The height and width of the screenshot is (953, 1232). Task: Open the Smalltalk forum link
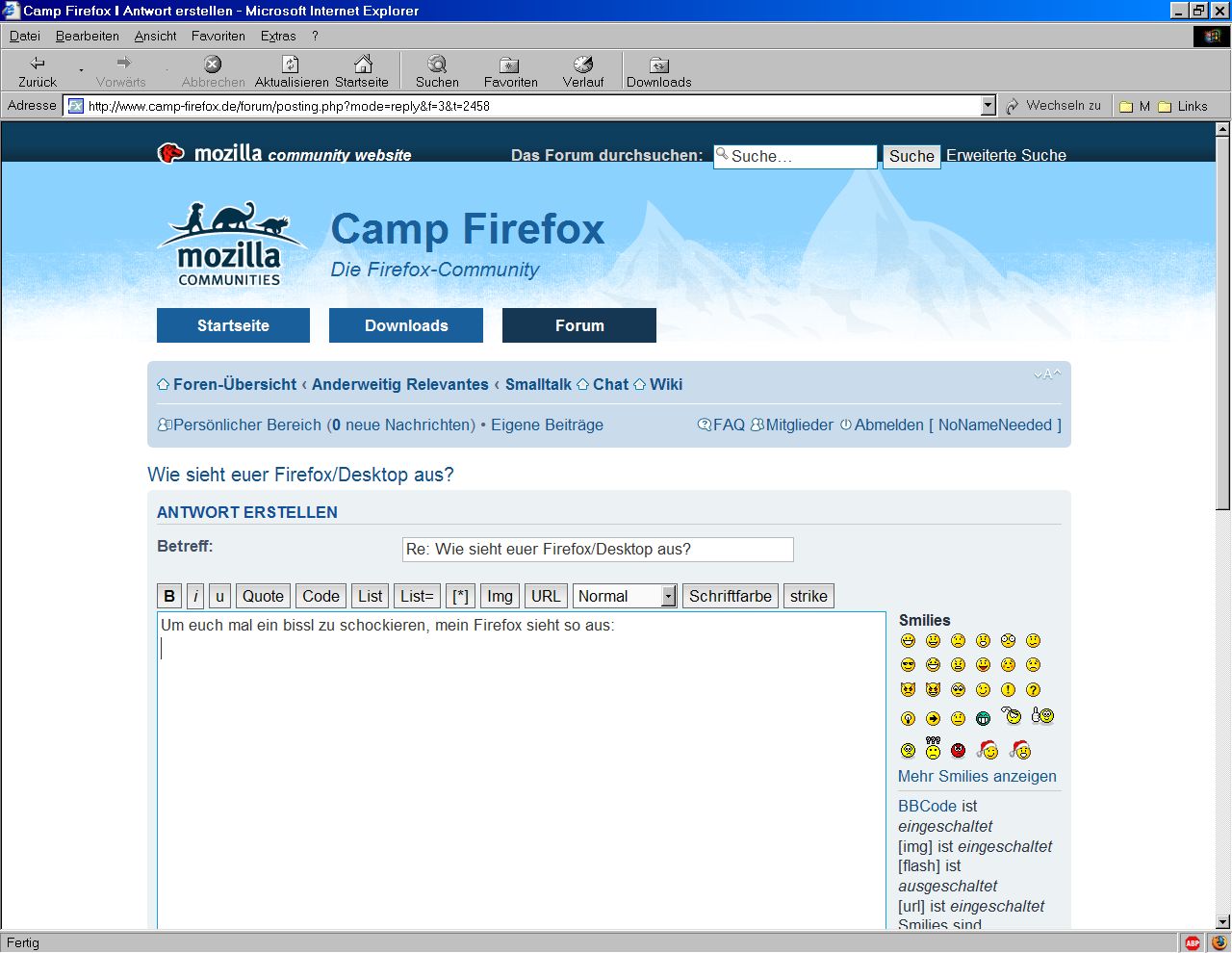(538, 384)
